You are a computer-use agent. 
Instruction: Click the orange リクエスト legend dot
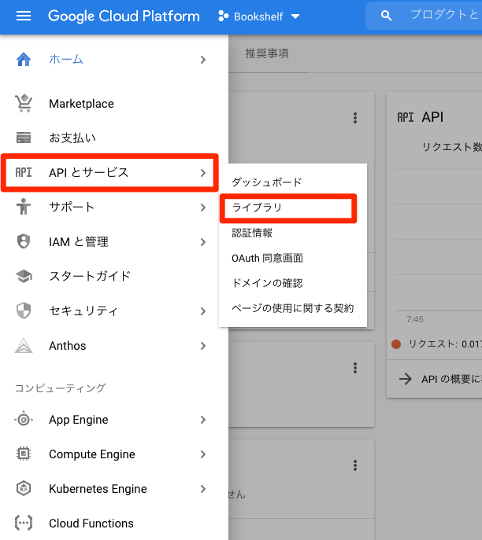tap(396, 344)
